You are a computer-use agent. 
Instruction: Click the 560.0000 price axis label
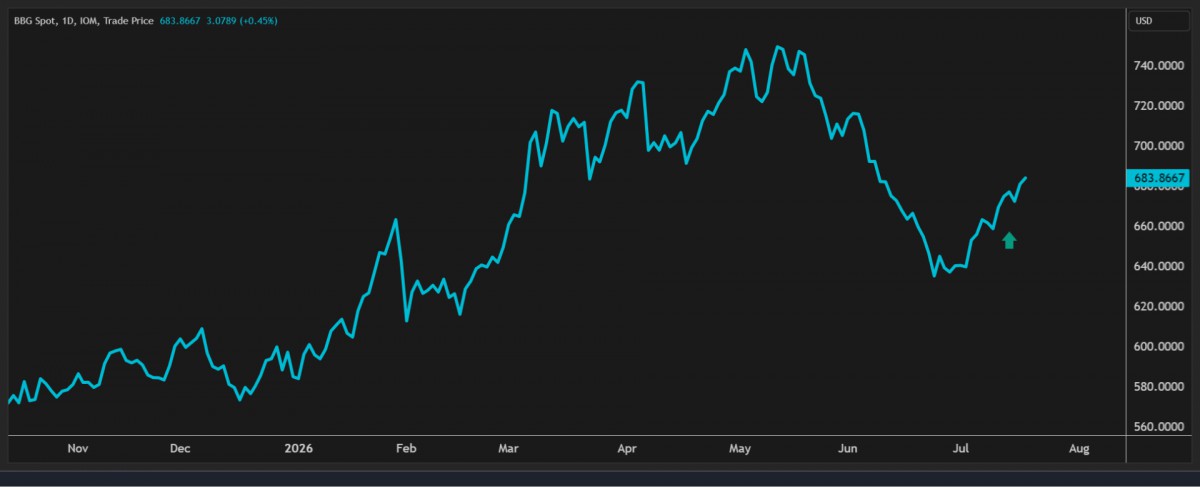(1159, 427)
